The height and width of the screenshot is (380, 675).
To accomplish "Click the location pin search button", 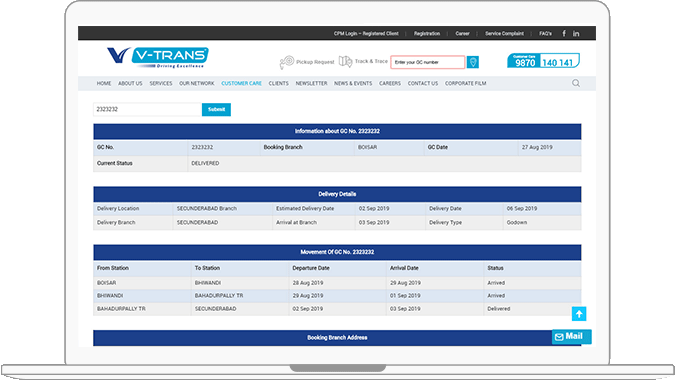I will point(473,62).
